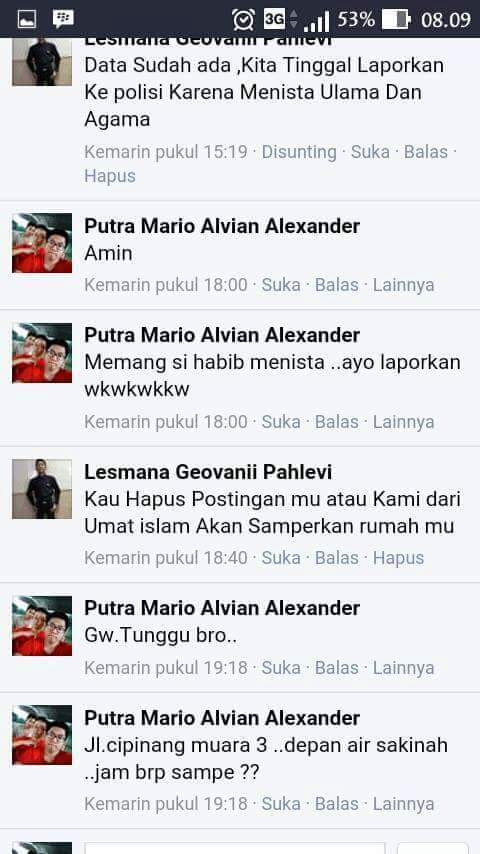Delete the 15:19 comment using Hapus
This screenshot has width=480, height=854.
(110, 176)
